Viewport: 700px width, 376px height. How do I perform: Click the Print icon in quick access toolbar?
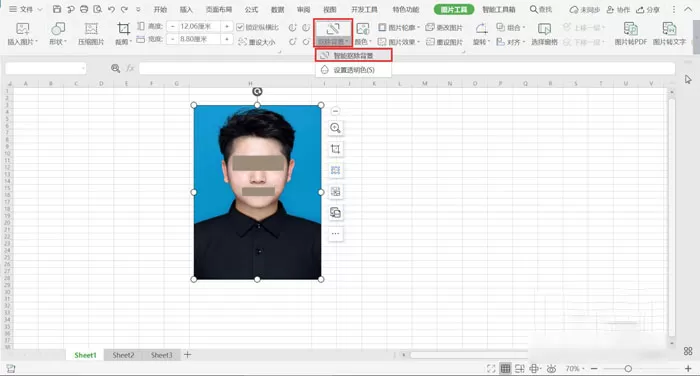pos(83,9)
